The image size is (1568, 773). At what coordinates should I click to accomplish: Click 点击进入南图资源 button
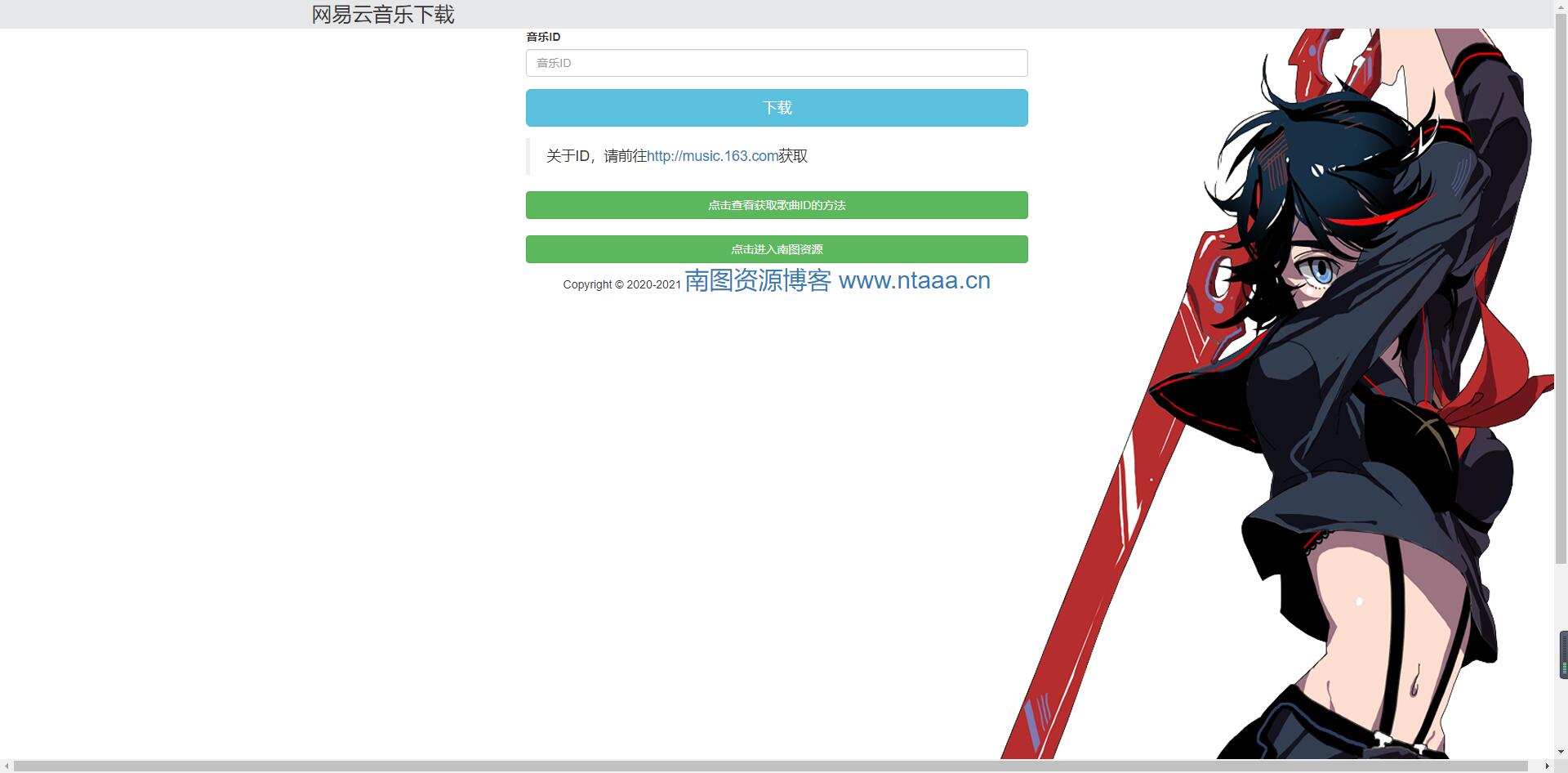(776, 249)
